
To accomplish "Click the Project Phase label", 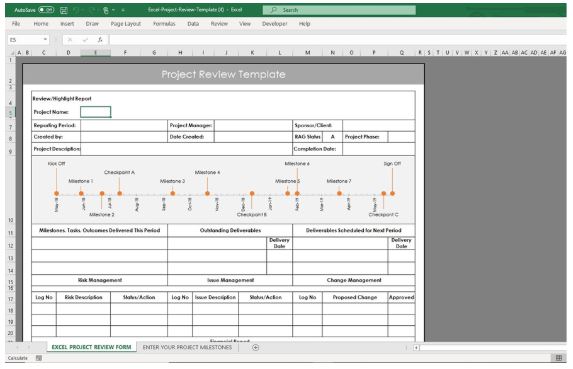I will pyautogui.click(x=362, y=137).
